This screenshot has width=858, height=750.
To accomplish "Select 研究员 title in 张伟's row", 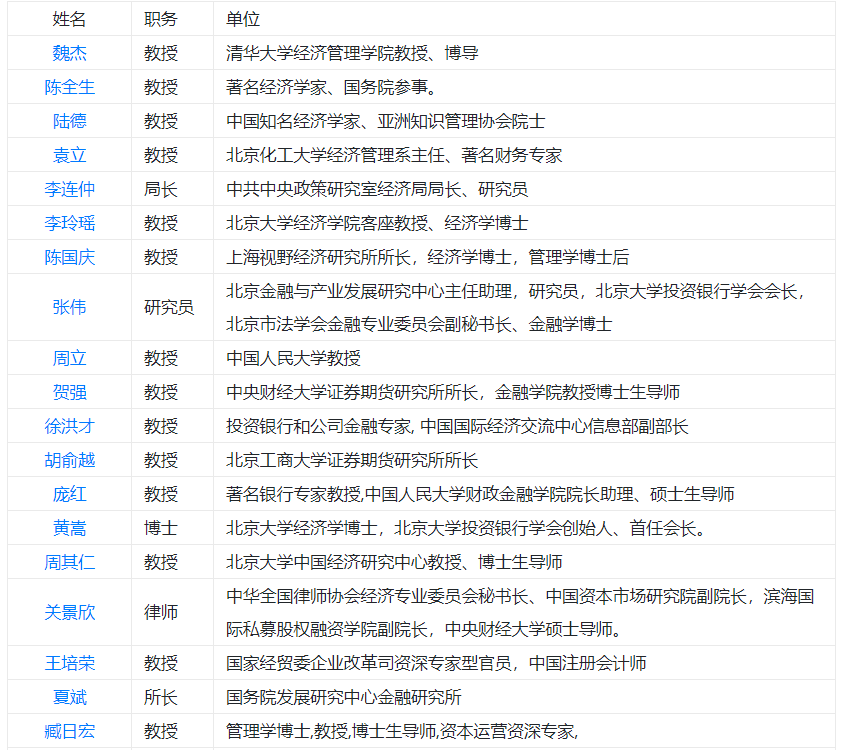I will (x=169, y=307).
